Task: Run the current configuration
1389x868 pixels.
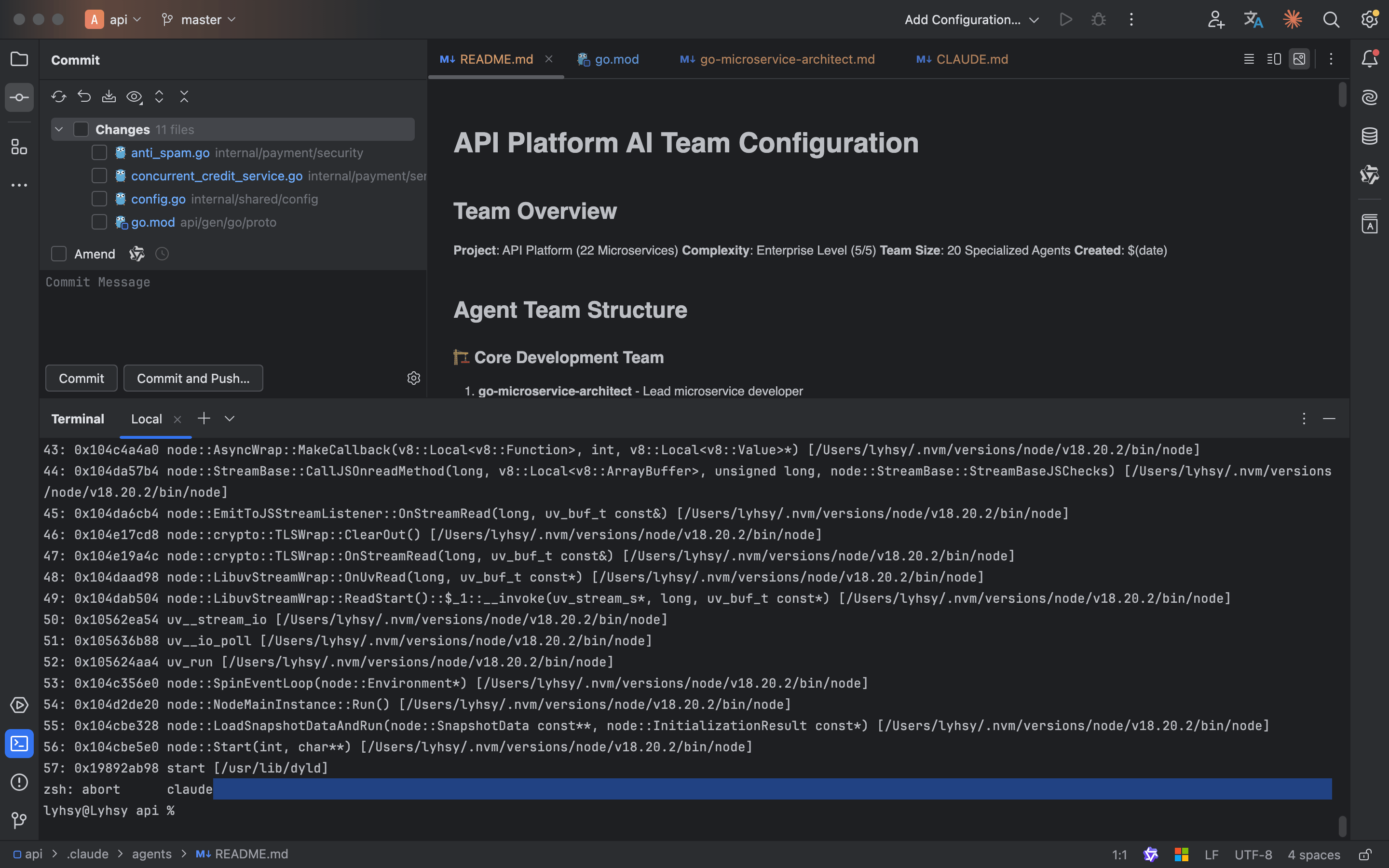Action: 1066,19
